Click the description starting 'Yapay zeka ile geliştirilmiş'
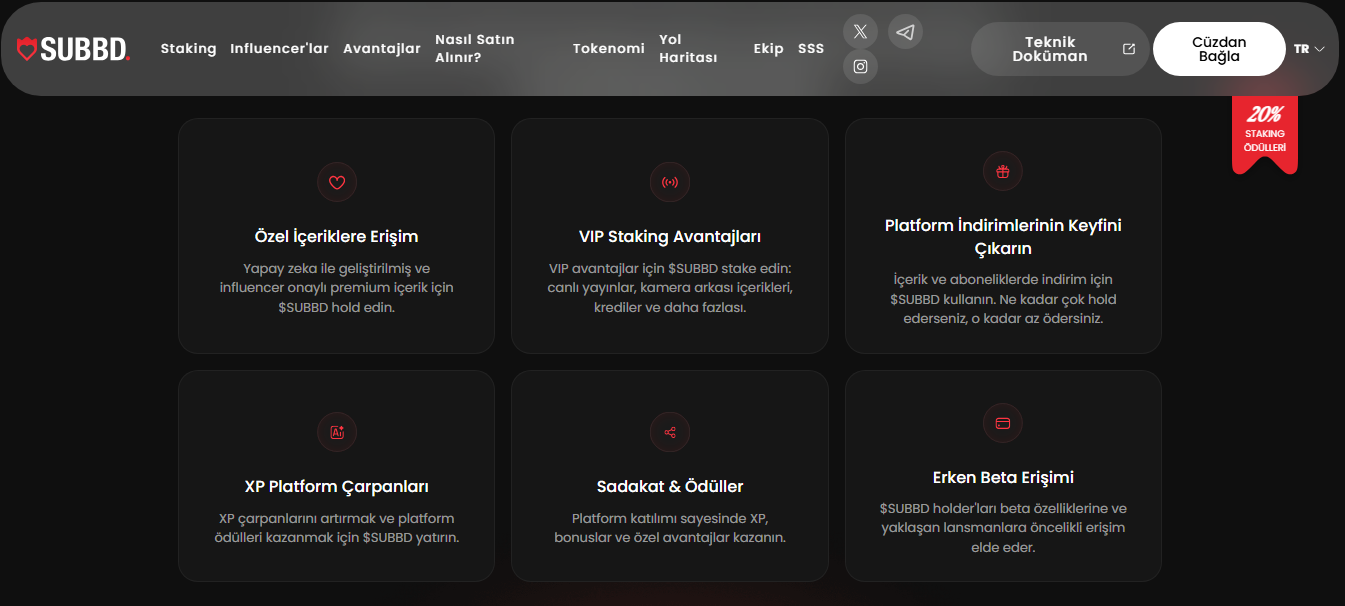The height and width of the screenshot is (606, 1345). tap(337, 288)
